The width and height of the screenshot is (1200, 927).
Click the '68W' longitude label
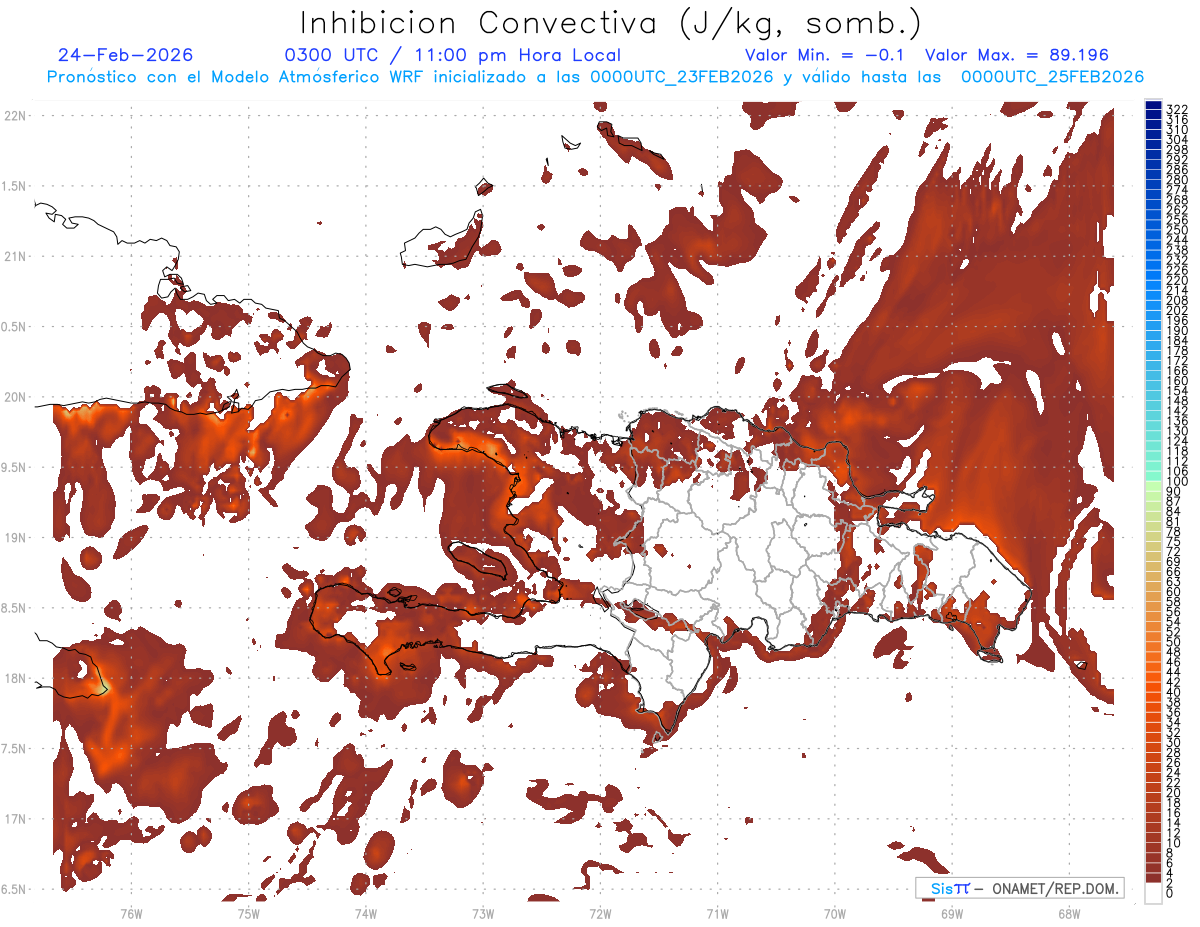tap(1068, 914)
